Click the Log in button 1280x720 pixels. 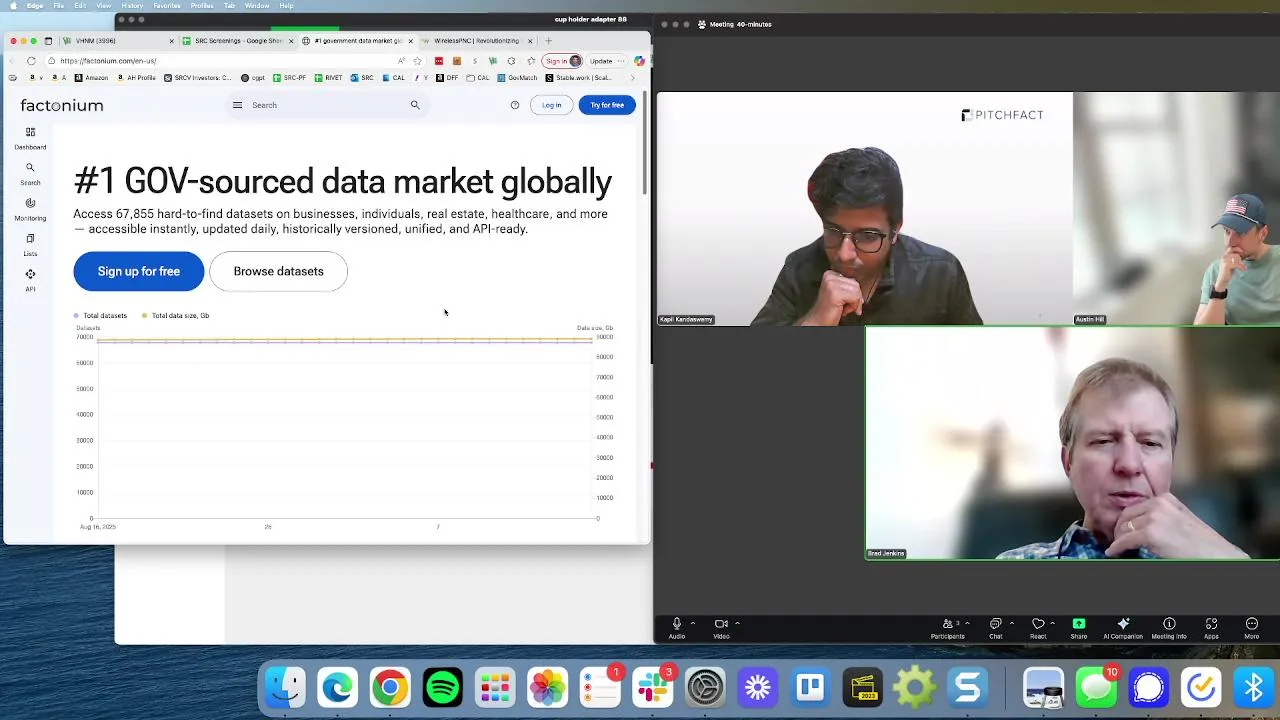point(551,105)
